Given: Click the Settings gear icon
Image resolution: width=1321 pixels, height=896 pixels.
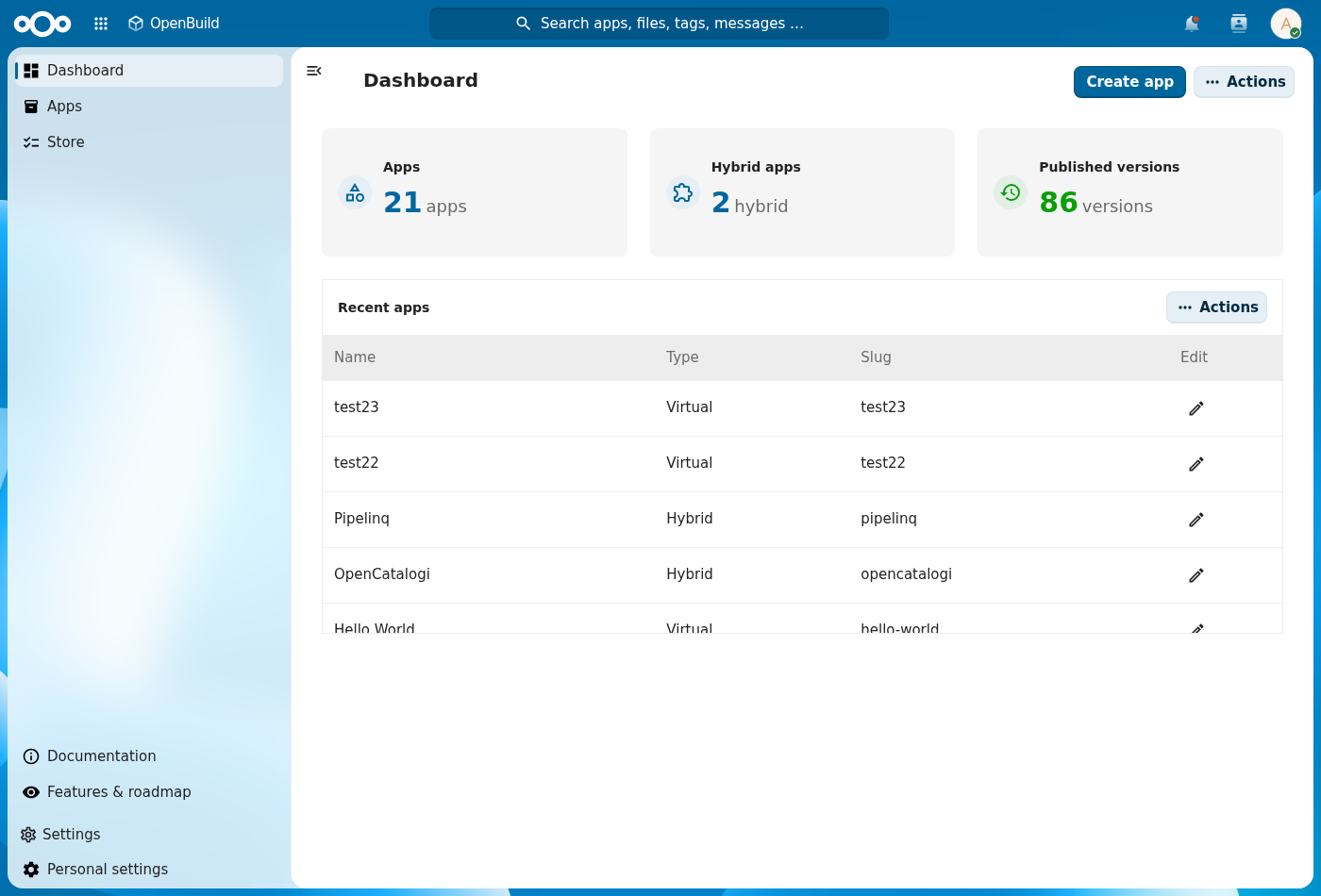Looking at the screenshot, I should pos(28,835).
